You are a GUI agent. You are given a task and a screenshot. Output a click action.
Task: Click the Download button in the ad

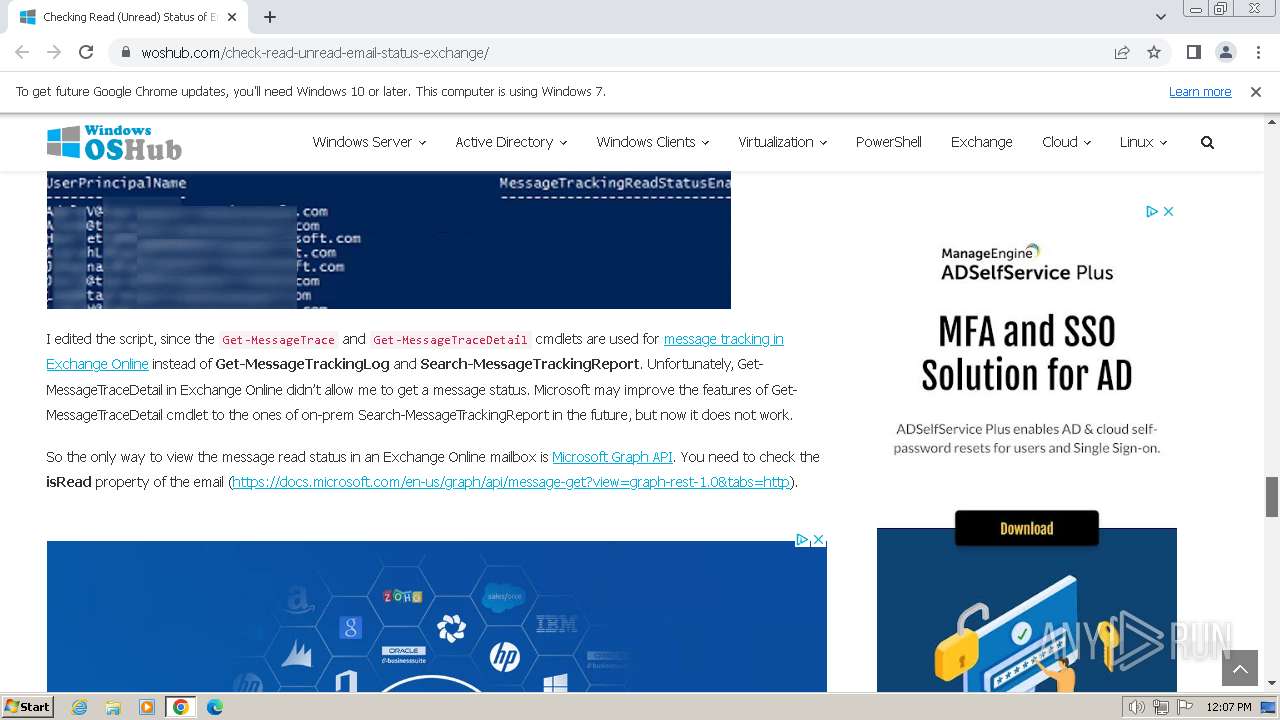point(1027,528)
